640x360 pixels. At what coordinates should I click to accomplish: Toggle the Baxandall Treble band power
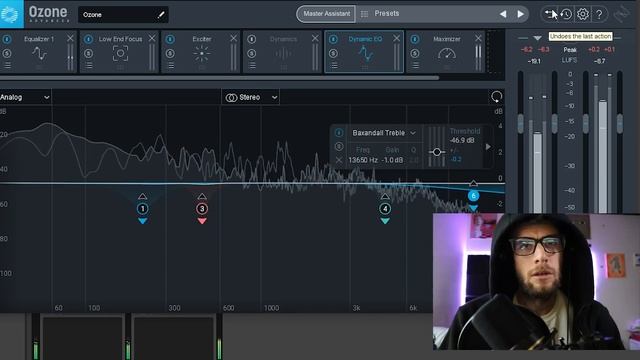(x=339, y=133)
